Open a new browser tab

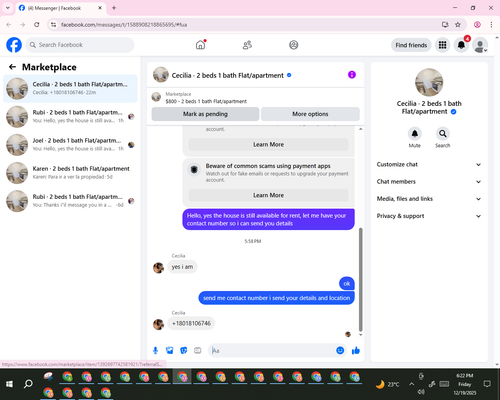click(x=114, y=8)
